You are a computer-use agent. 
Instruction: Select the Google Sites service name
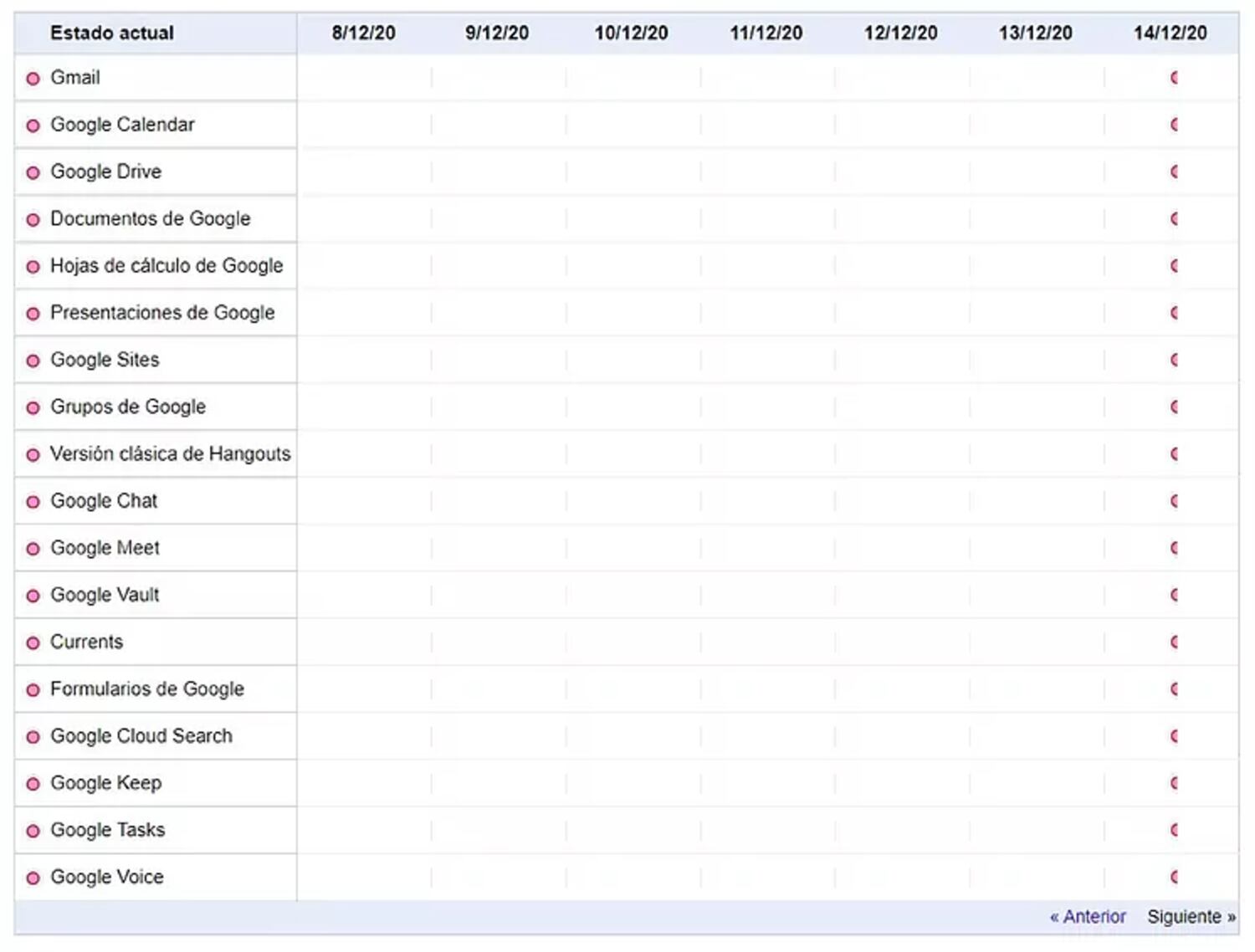105,360
